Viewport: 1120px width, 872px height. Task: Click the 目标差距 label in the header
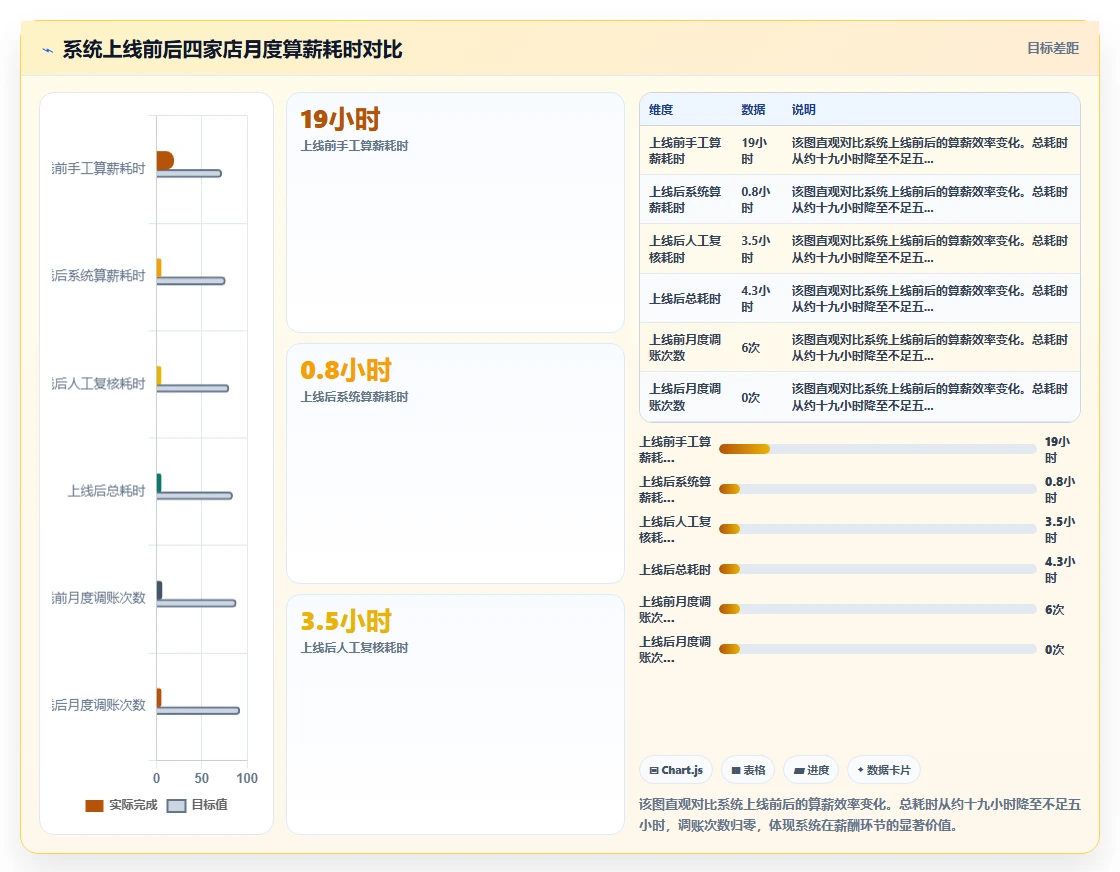(1053, 49)
